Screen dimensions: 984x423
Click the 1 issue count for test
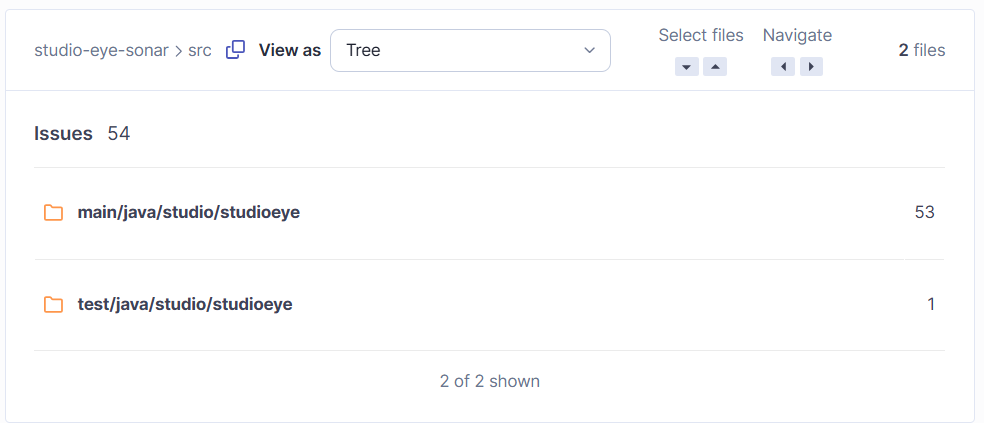[x=931, y=304]
